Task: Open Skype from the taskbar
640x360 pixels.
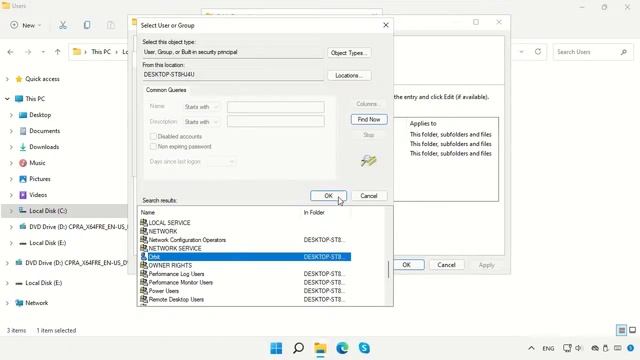Action: click(364, 348)
